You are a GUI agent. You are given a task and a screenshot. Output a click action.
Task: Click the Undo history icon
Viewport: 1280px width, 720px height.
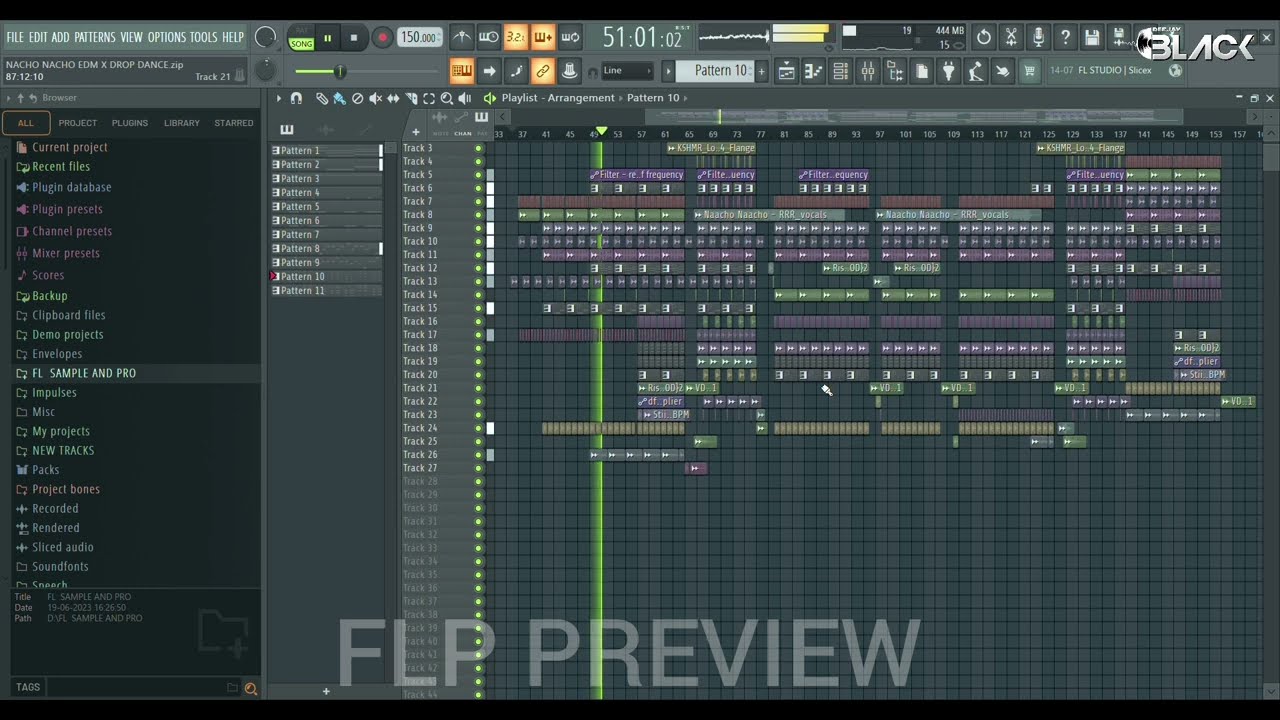point(984,37)
